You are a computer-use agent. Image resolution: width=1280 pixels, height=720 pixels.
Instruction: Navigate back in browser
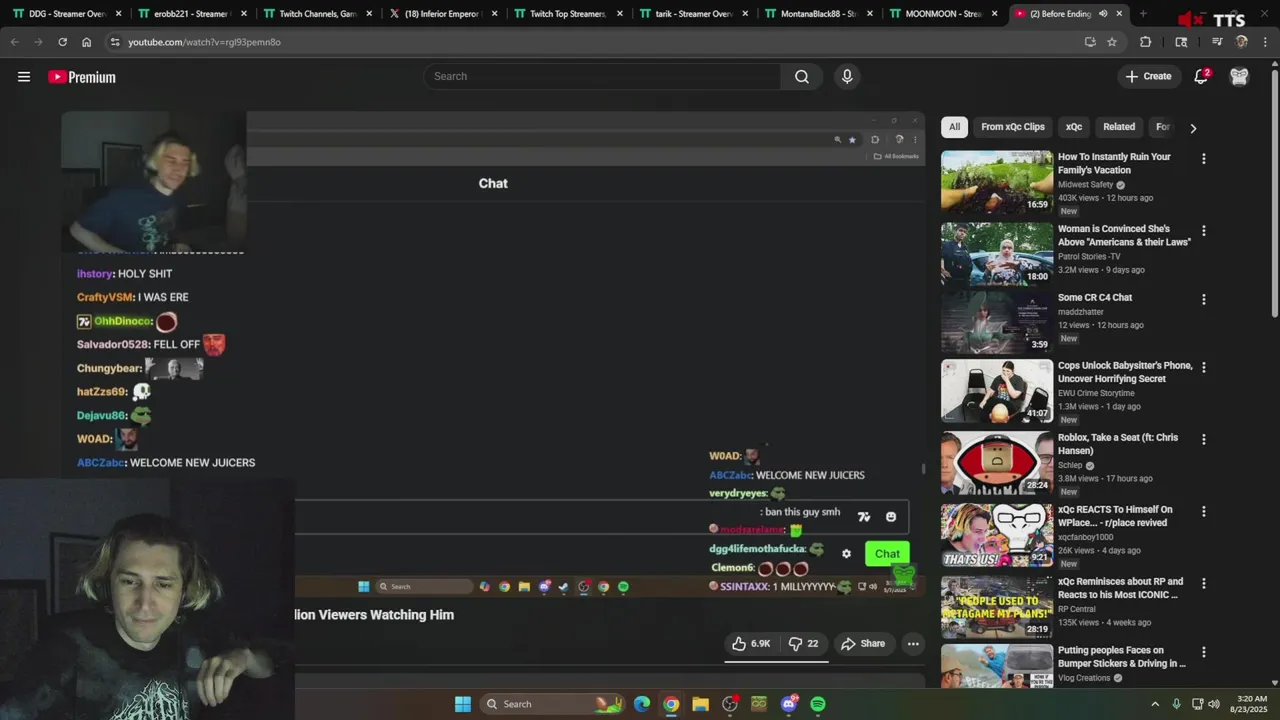[14, 42]
